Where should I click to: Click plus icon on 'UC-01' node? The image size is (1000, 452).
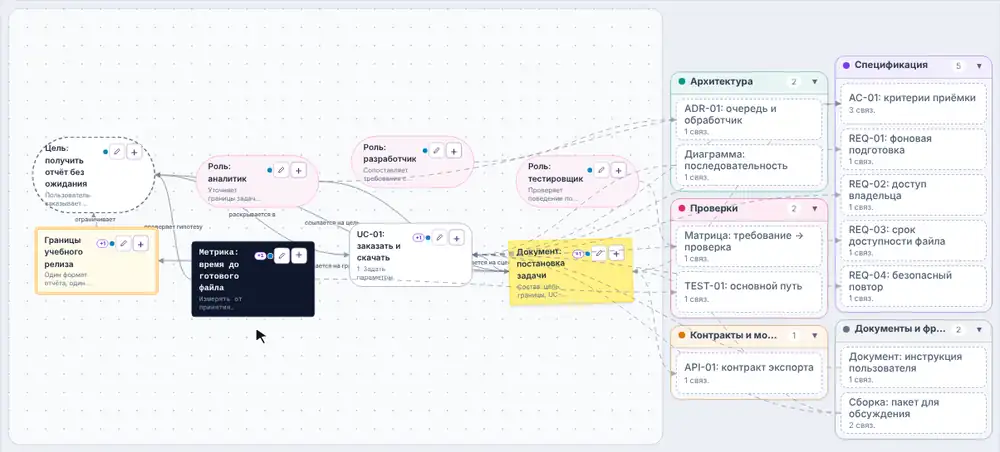457,238
